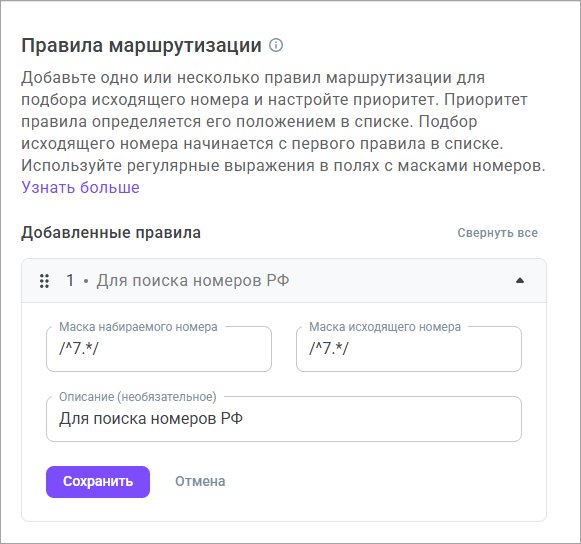
Task: Open the info icon beside Правила маршрутизации
Action: click(x=276, y=45)
